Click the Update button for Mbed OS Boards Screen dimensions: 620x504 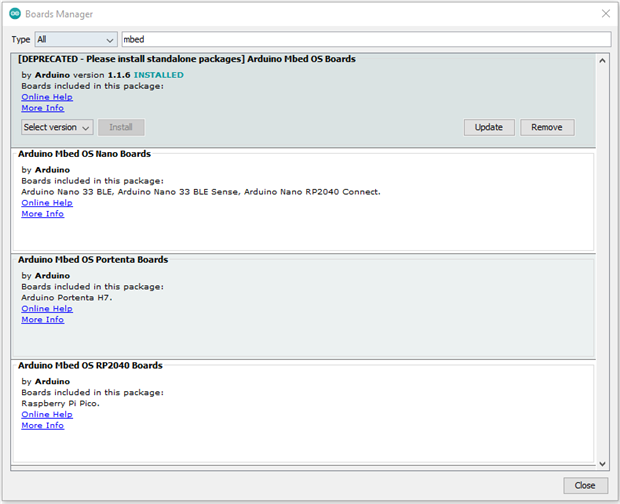point(489,127)
